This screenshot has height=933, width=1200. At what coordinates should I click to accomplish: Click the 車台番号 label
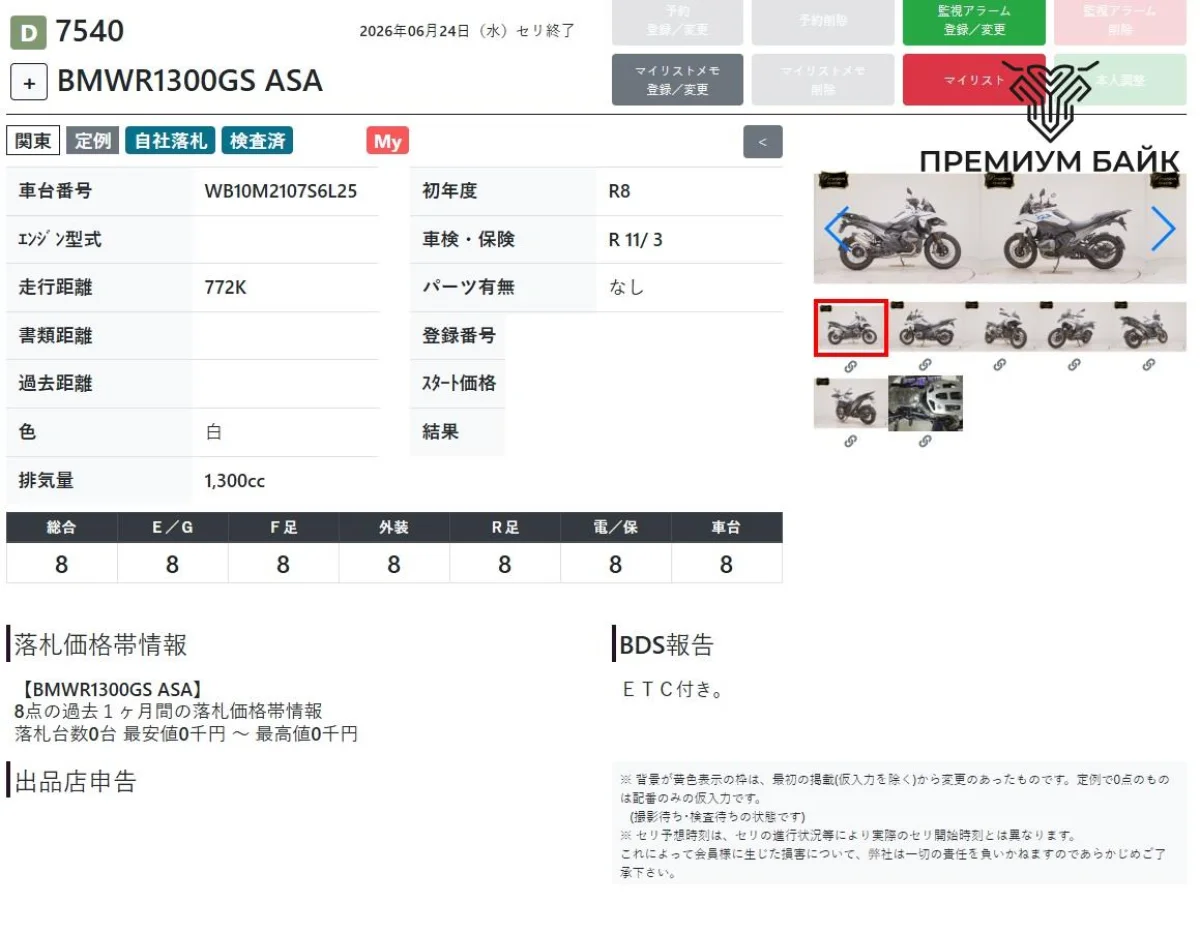click(55, 191)
